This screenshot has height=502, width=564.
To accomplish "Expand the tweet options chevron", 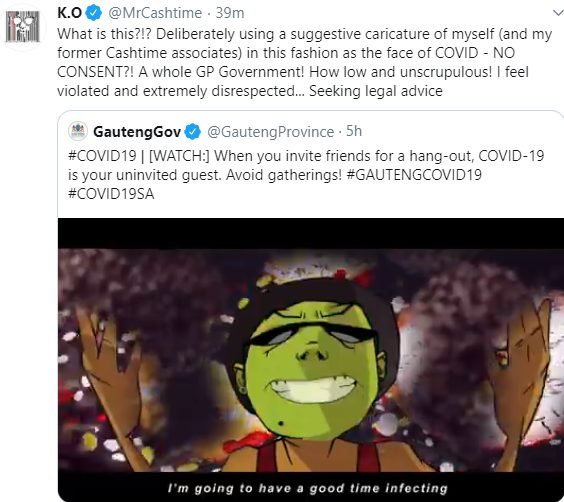I will tap(558, 13).
